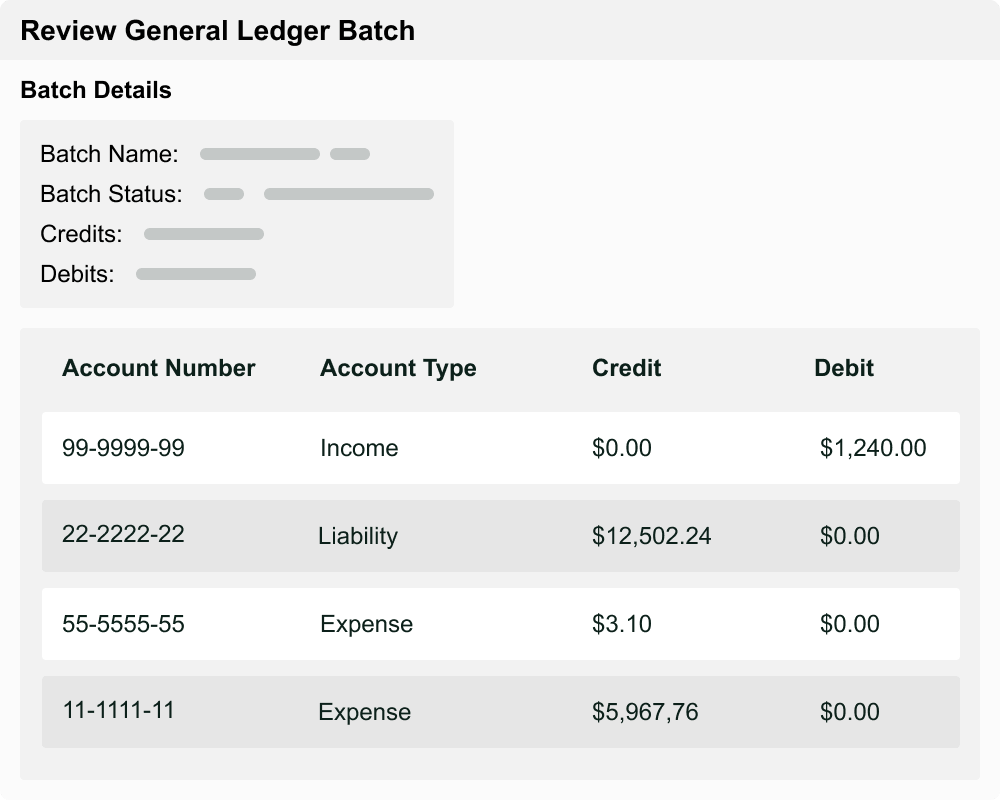Sort by the Account Number column header
Viewport: 1000px width, 800px height.
click(x=158, y=368)
